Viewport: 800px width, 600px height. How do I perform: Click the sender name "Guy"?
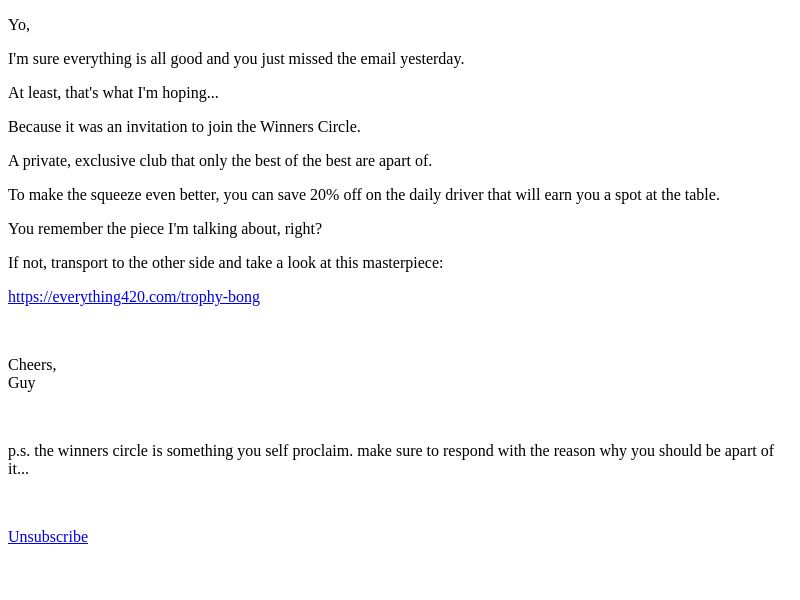click(21, 384)
